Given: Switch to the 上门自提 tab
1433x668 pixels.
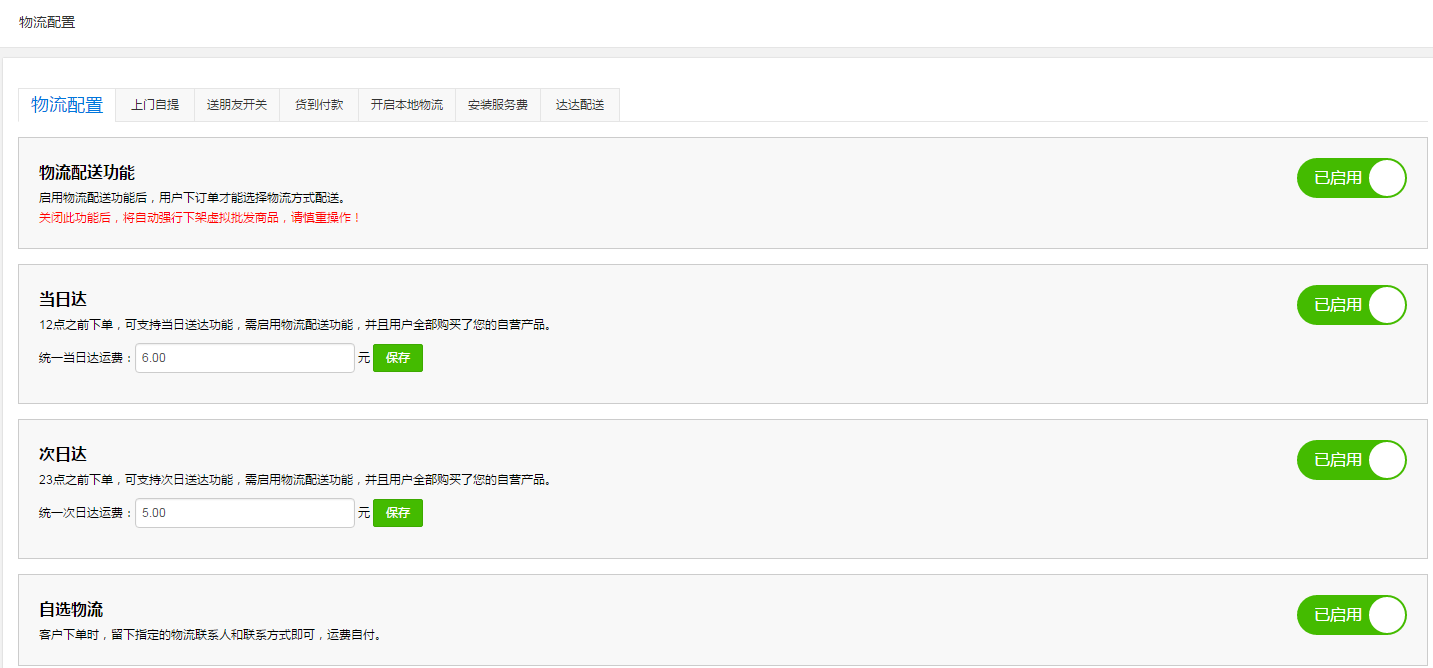Looking at the screenshot, I should point(154,104).
